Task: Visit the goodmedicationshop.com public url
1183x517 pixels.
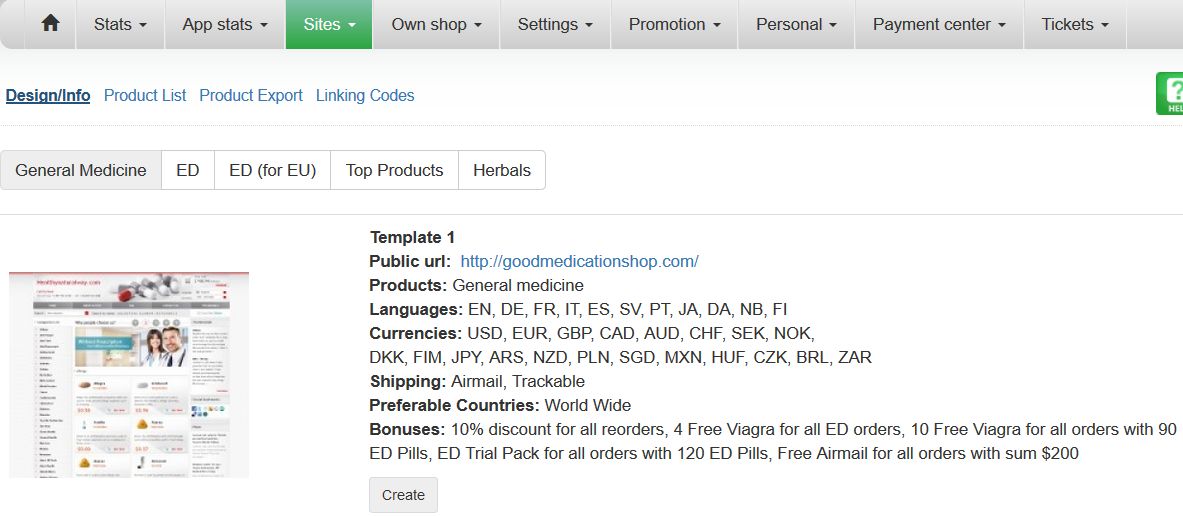Action: (579, 262)
